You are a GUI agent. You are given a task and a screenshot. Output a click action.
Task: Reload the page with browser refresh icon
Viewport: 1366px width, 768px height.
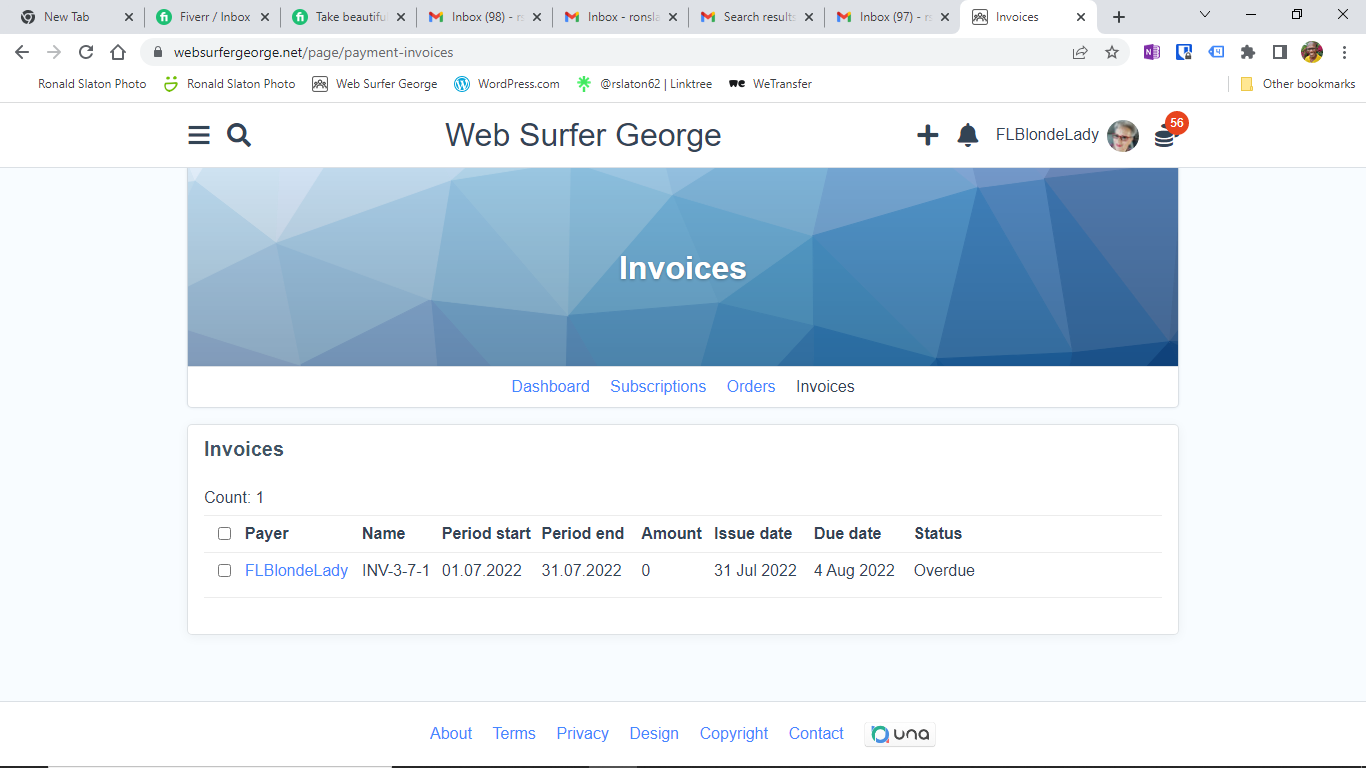point(86,52)
